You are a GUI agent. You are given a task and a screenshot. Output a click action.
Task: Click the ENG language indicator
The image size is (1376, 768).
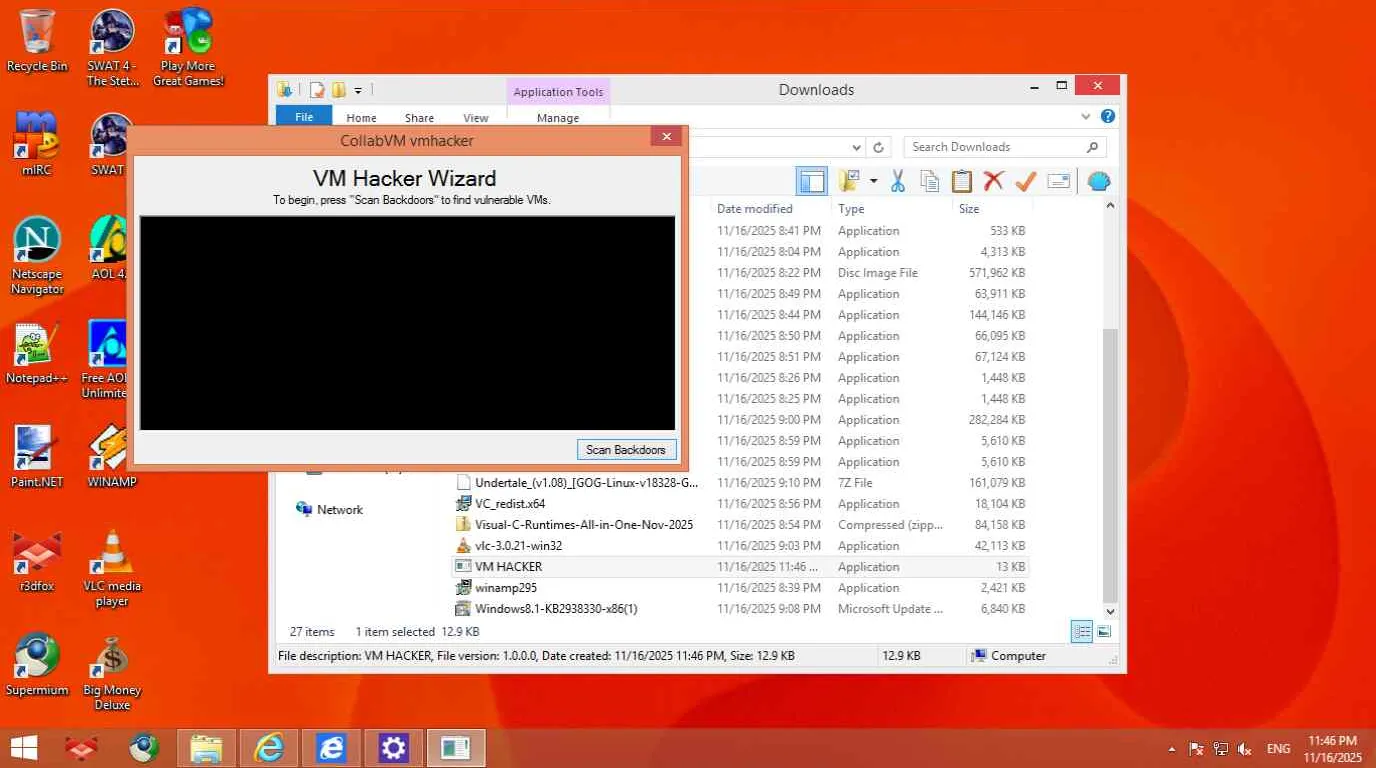(1278, 749)
